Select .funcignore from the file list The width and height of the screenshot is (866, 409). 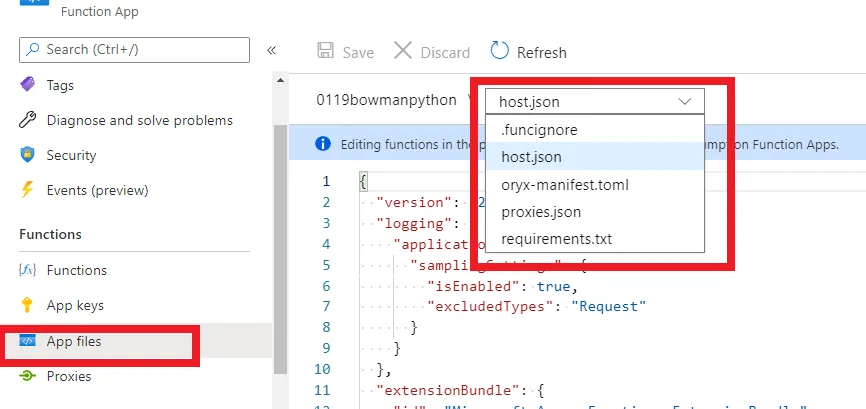[x=539, y=130]
